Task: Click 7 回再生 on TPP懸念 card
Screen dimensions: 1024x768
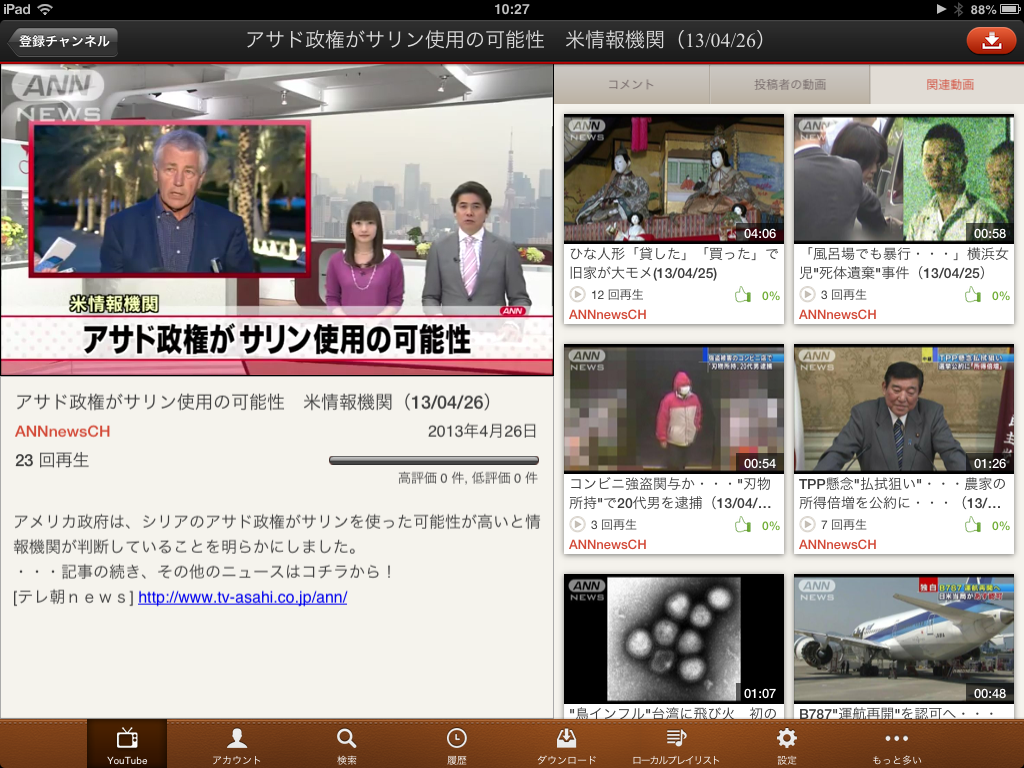Action: click(844, 524)
